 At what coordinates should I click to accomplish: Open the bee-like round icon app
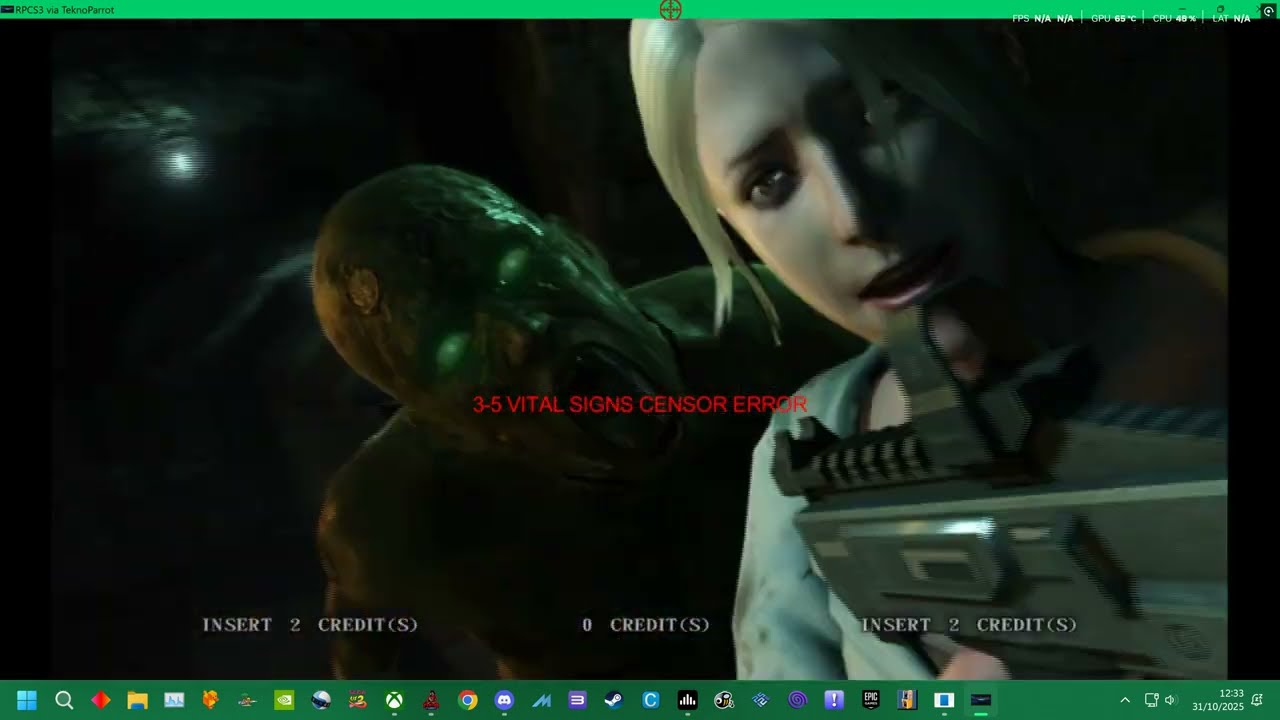click(724, 700)
